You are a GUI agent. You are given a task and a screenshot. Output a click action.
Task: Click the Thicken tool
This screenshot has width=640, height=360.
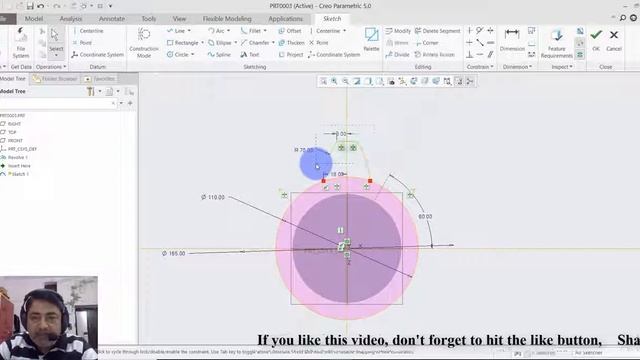(291, 43)
